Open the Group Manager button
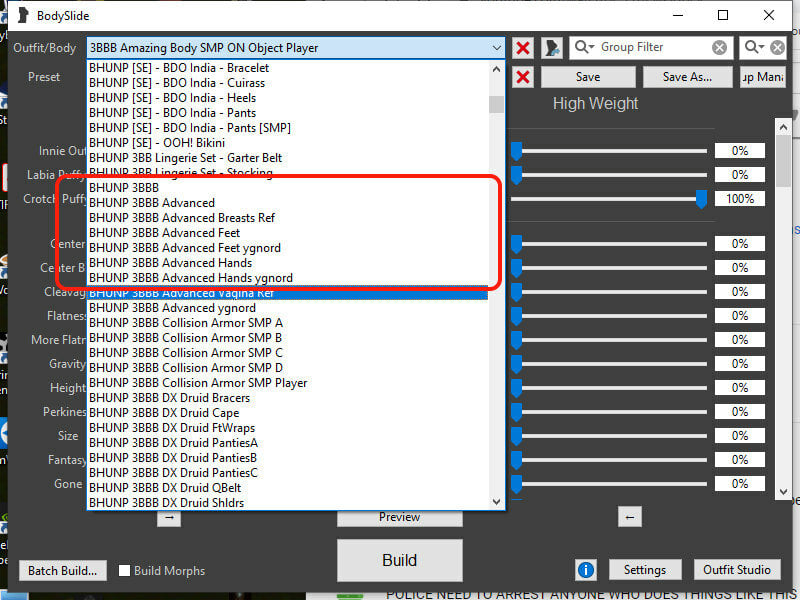Viewport: 800px width, 600px height. 763,77
